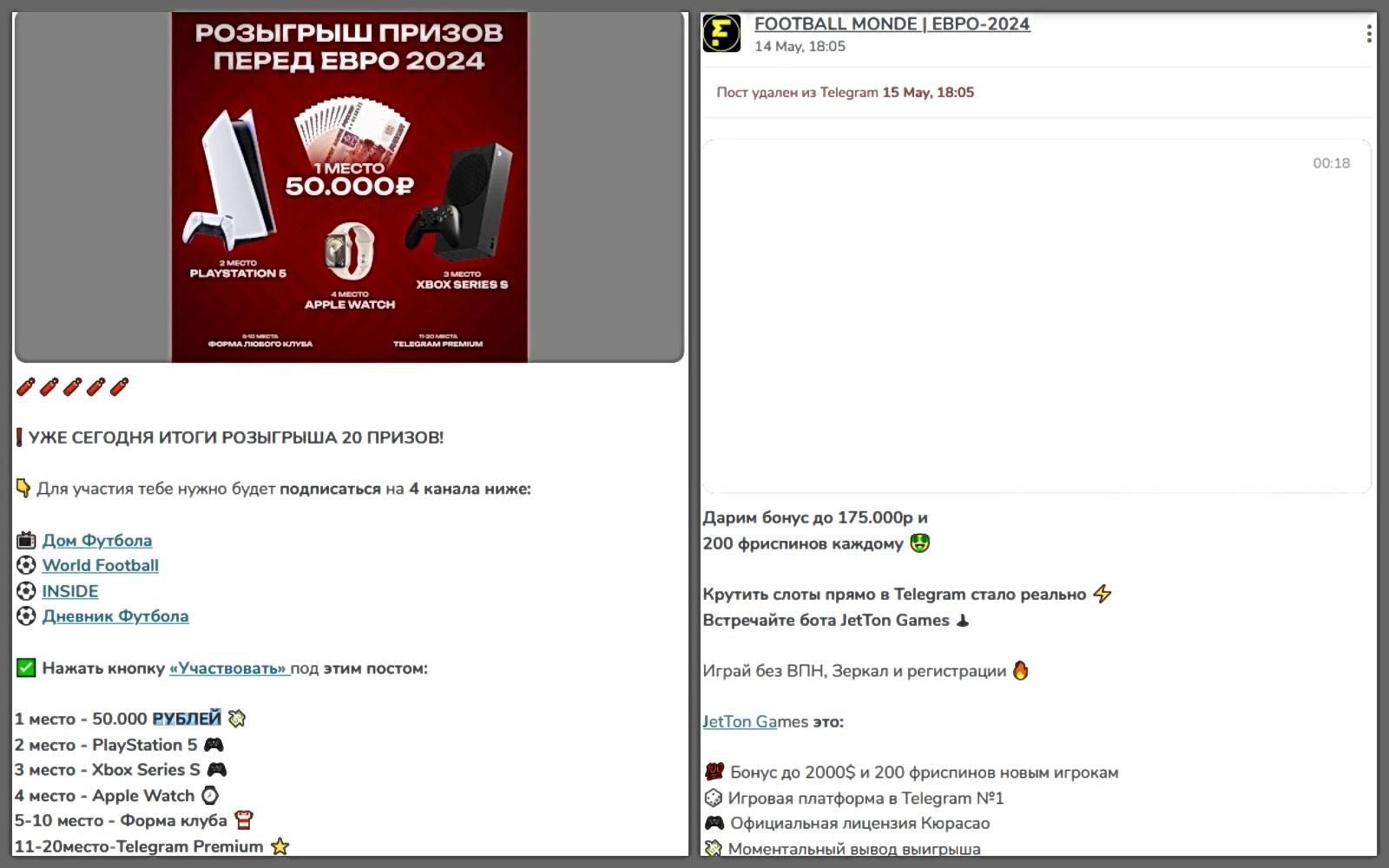Click 'Играй без ВПН, Зеркал и регистрации' text

coord(854,671)
